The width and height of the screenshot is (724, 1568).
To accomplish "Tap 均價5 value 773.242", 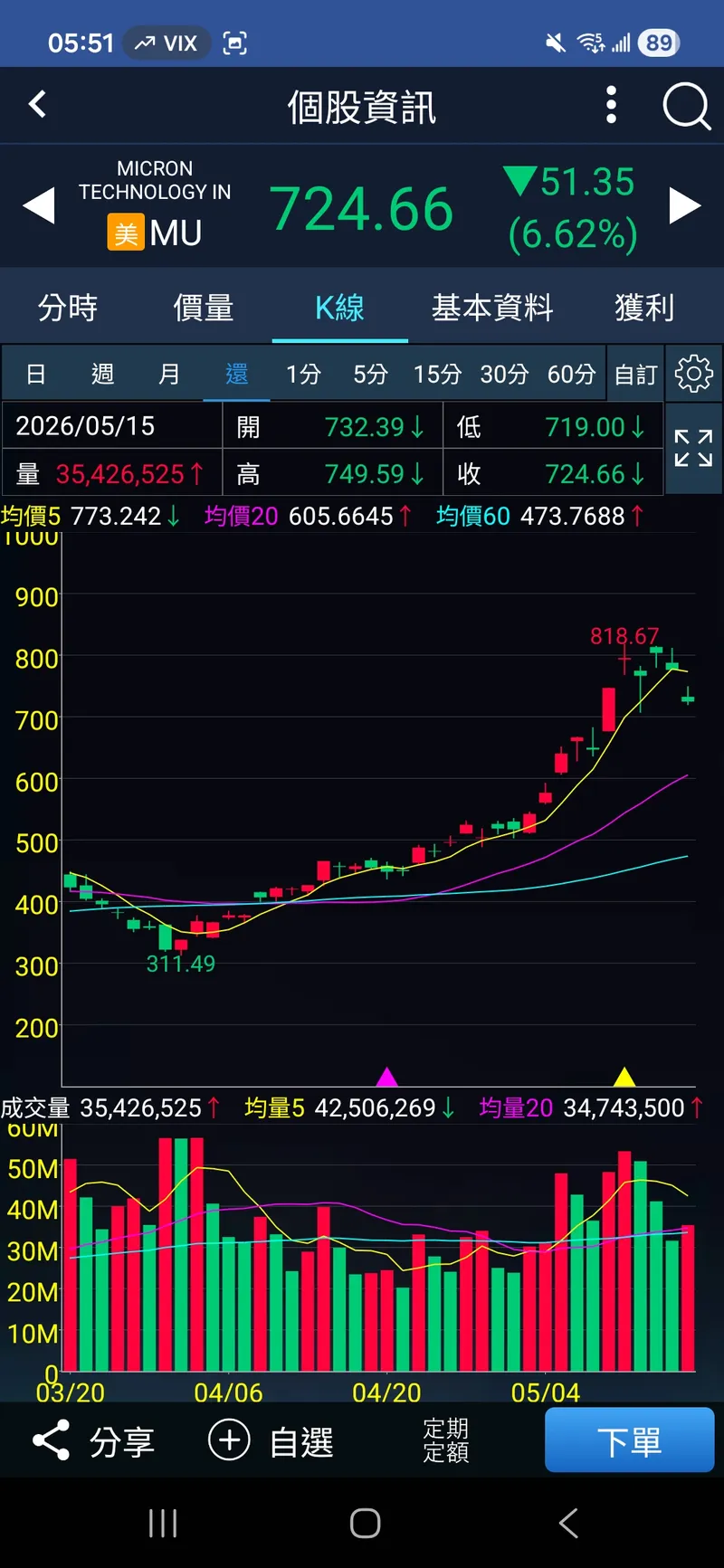I will click(x=116, y=516).
